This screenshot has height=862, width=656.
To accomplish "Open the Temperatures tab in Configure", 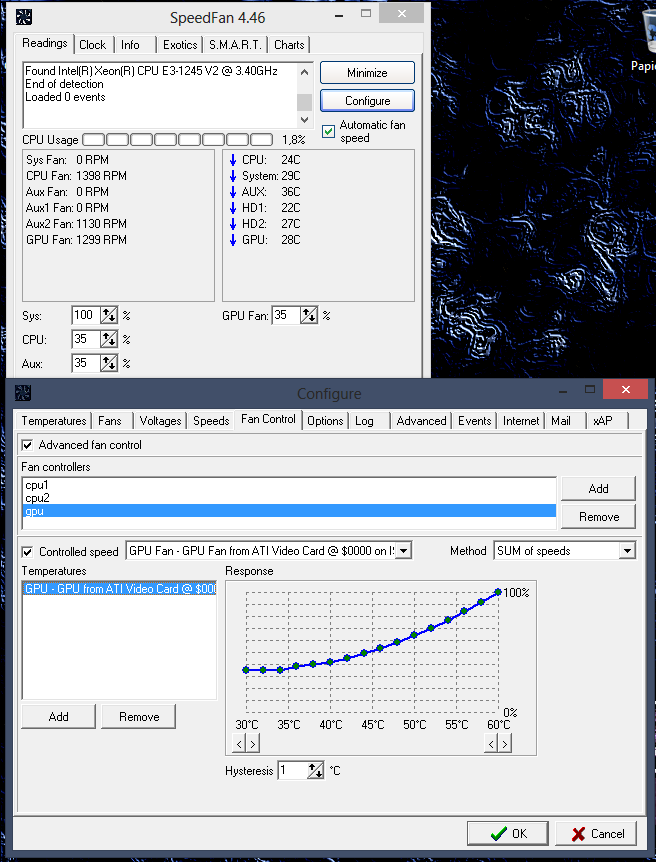I will tap(54, 421).
